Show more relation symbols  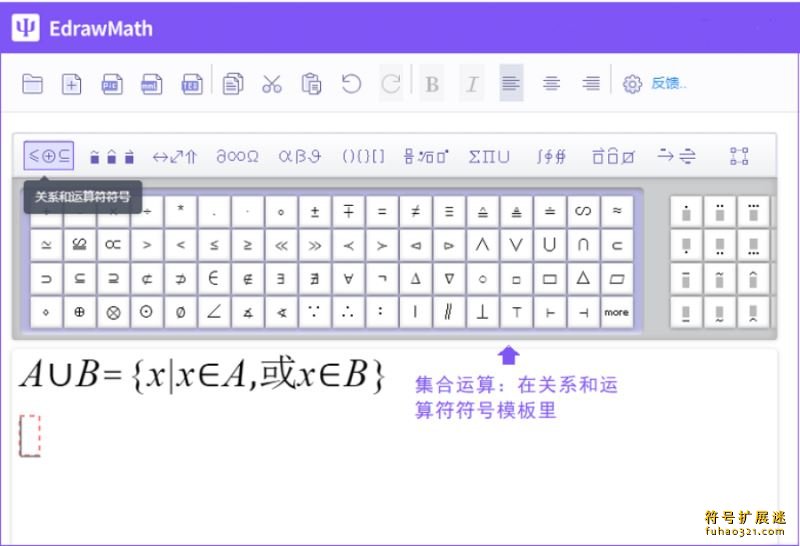617,312
